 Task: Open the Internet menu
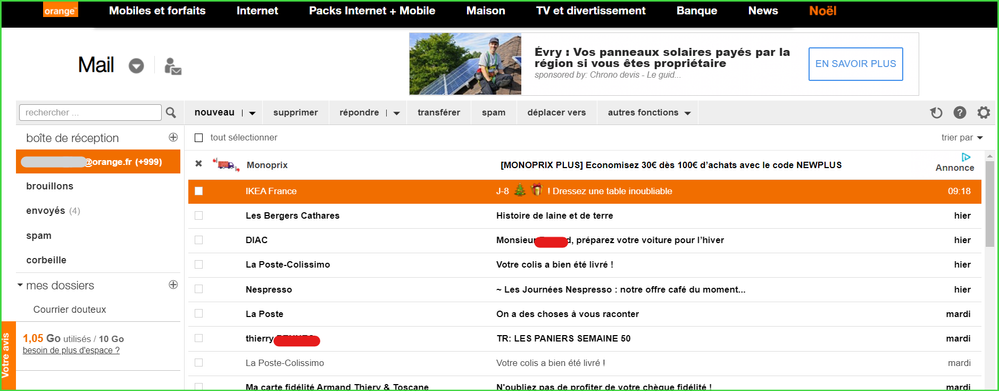[257, 11]
